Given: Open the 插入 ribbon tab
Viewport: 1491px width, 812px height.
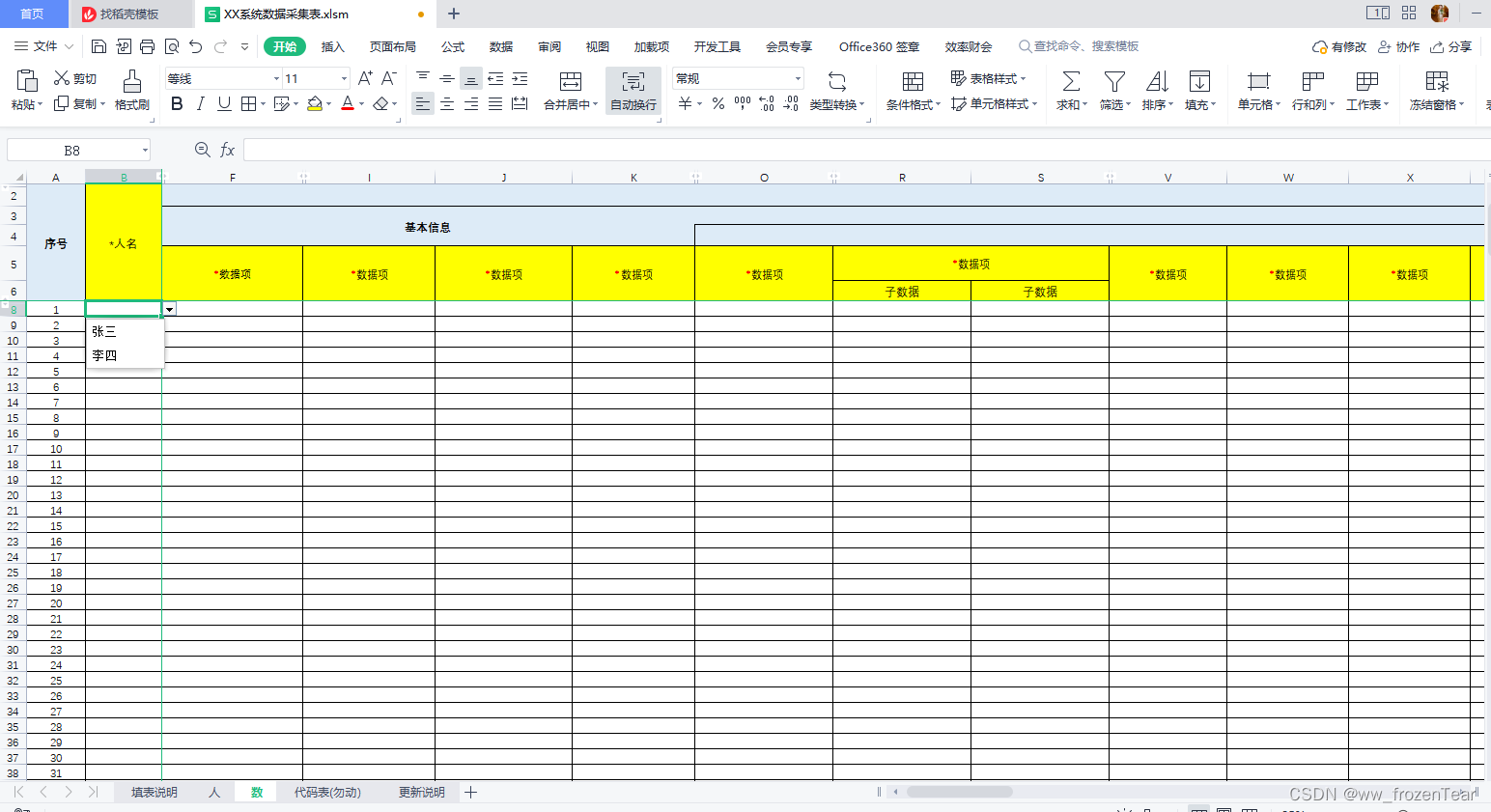Looking at the screenshot, I should 332,46.
